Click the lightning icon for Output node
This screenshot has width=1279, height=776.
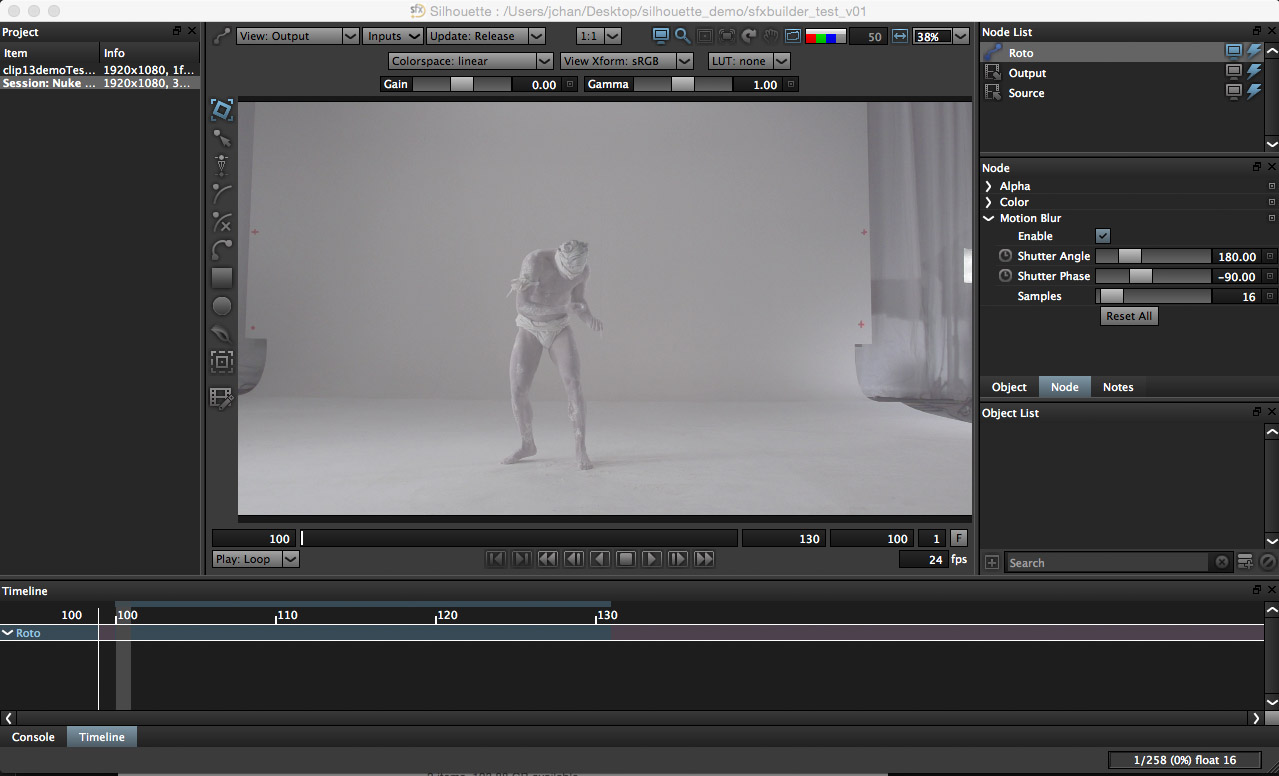pos(1254,73)
